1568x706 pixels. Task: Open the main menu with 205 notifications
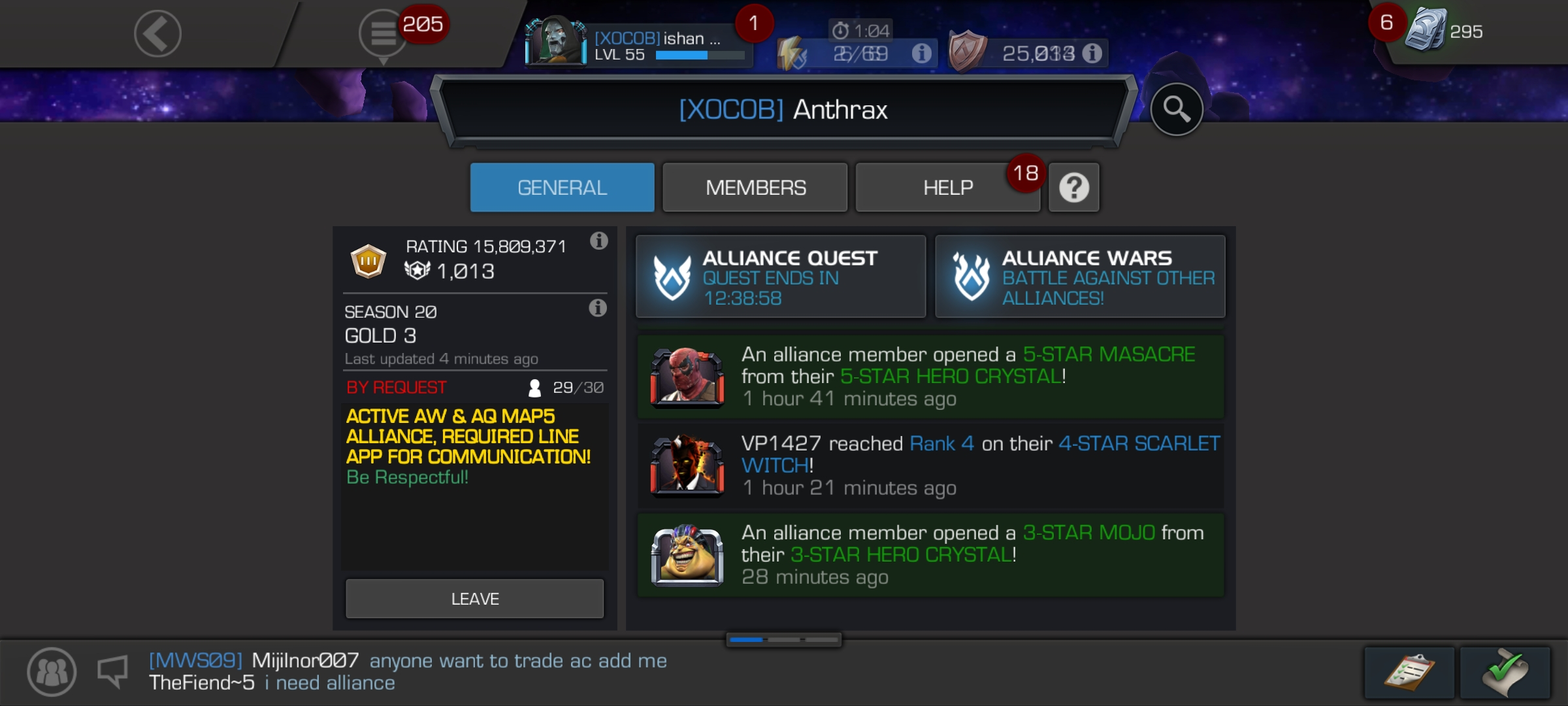pos(384,34)
